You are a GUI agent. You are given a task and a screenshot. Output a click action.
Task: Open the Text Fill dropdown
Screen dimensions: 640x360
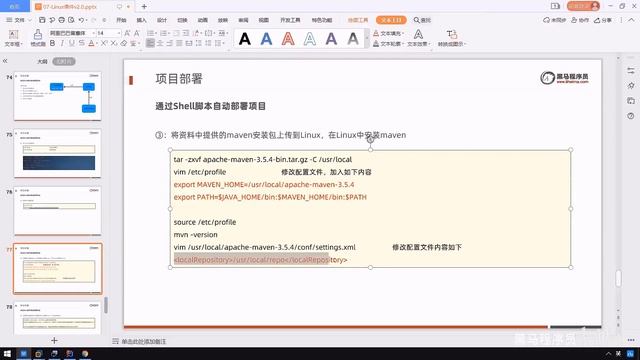tap(388, 33)
